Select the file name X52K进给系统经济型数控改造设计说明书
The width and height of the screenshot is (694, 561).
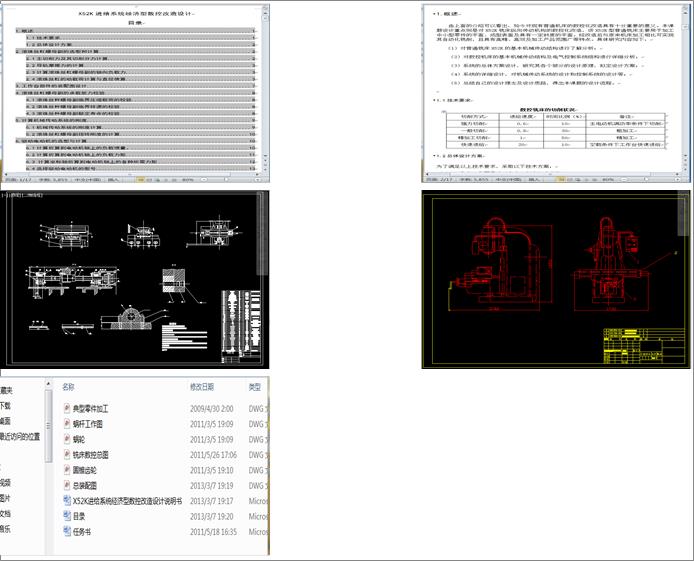tap(127, 501)
